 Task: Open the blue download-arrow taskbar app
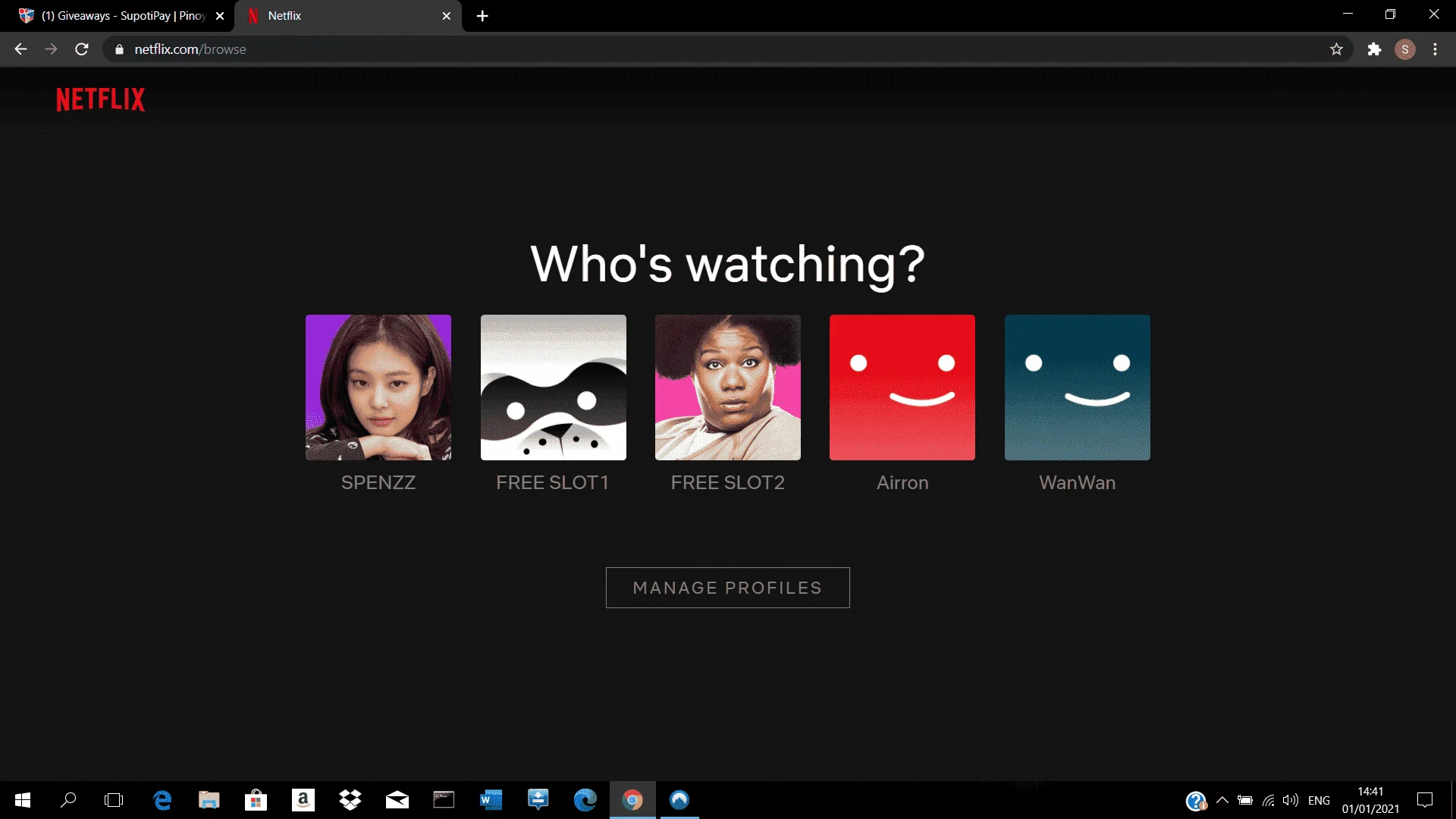(538, 800)
